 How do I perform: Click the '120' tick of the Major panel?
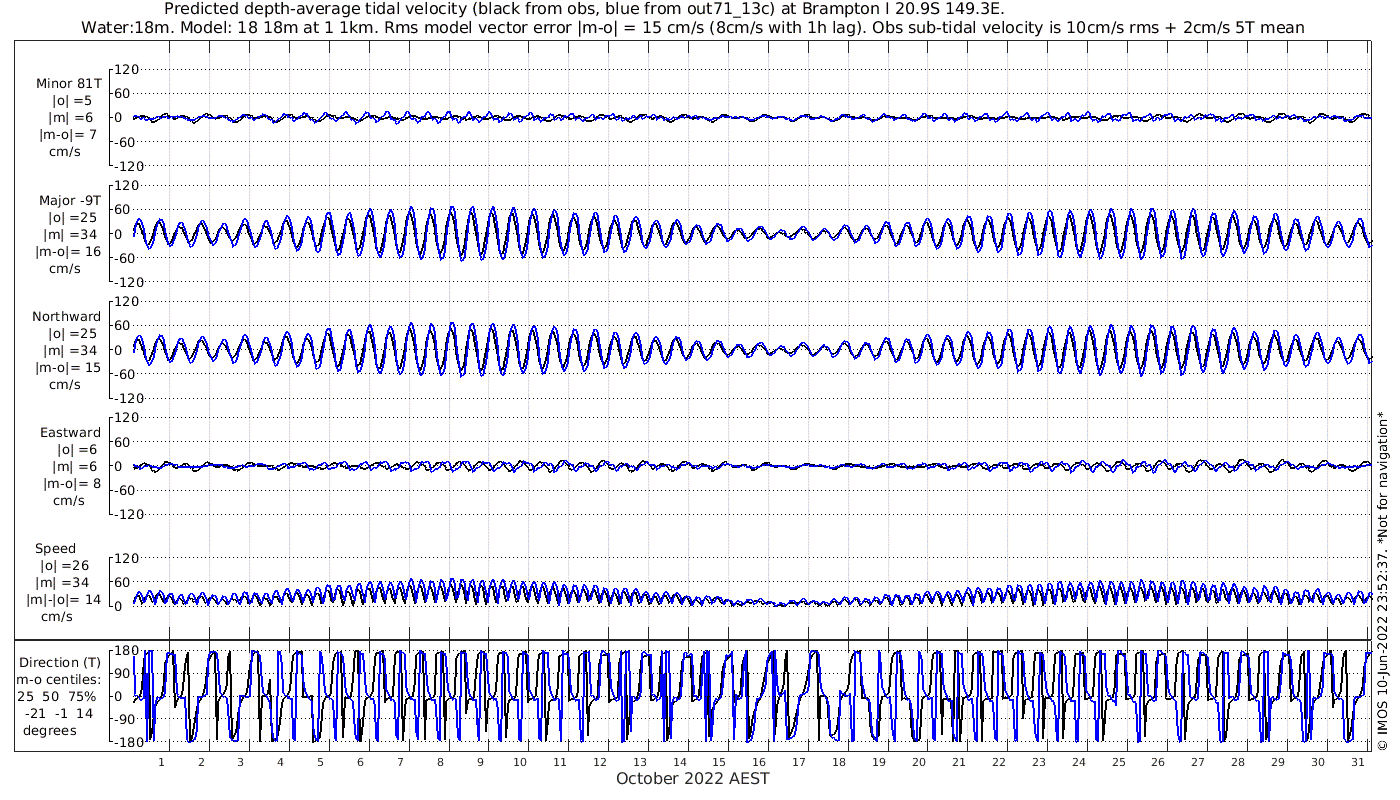coord(125,186)
